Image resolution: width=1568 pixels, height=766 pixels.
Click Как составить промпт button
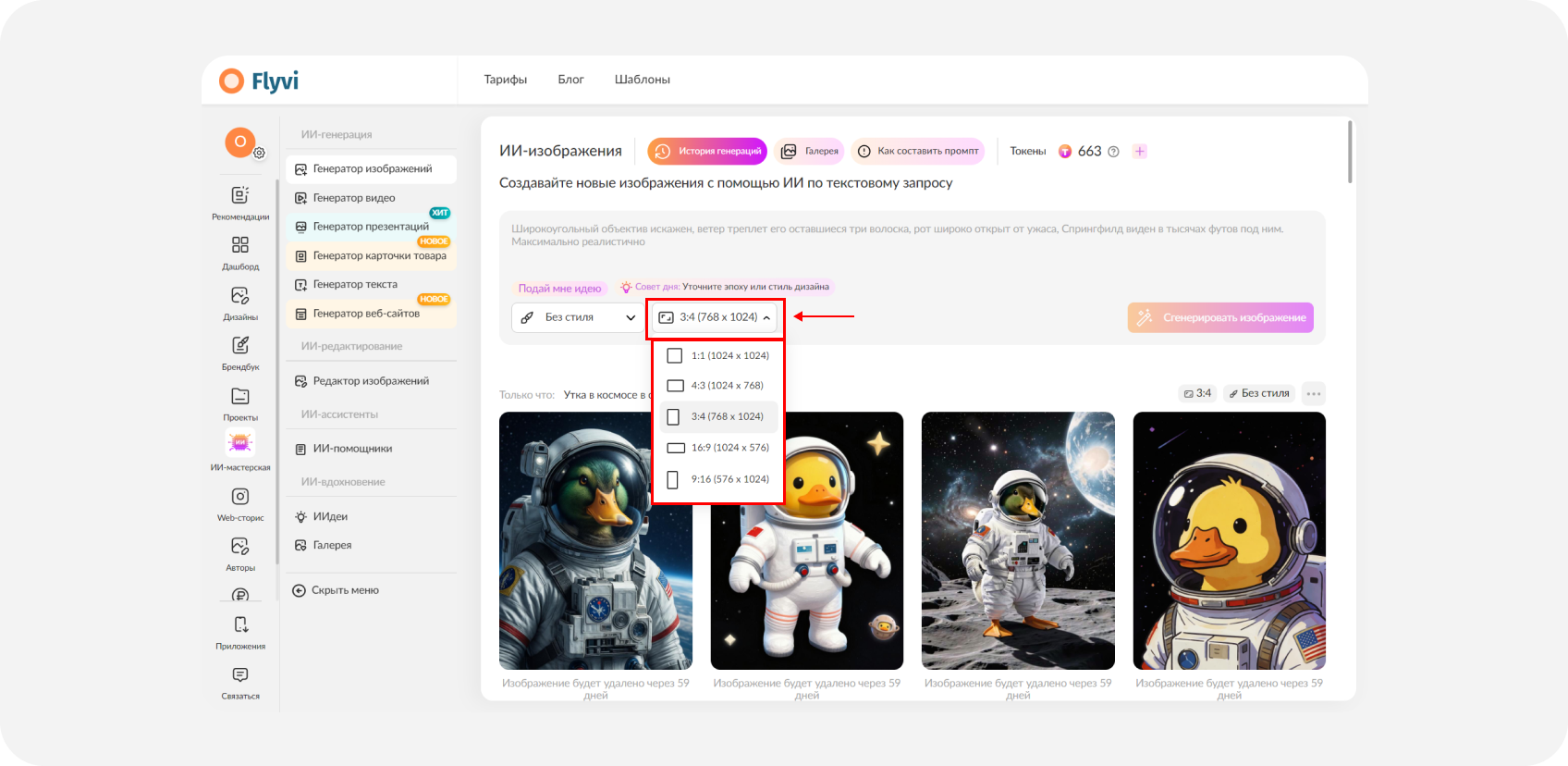pos(917,151)
